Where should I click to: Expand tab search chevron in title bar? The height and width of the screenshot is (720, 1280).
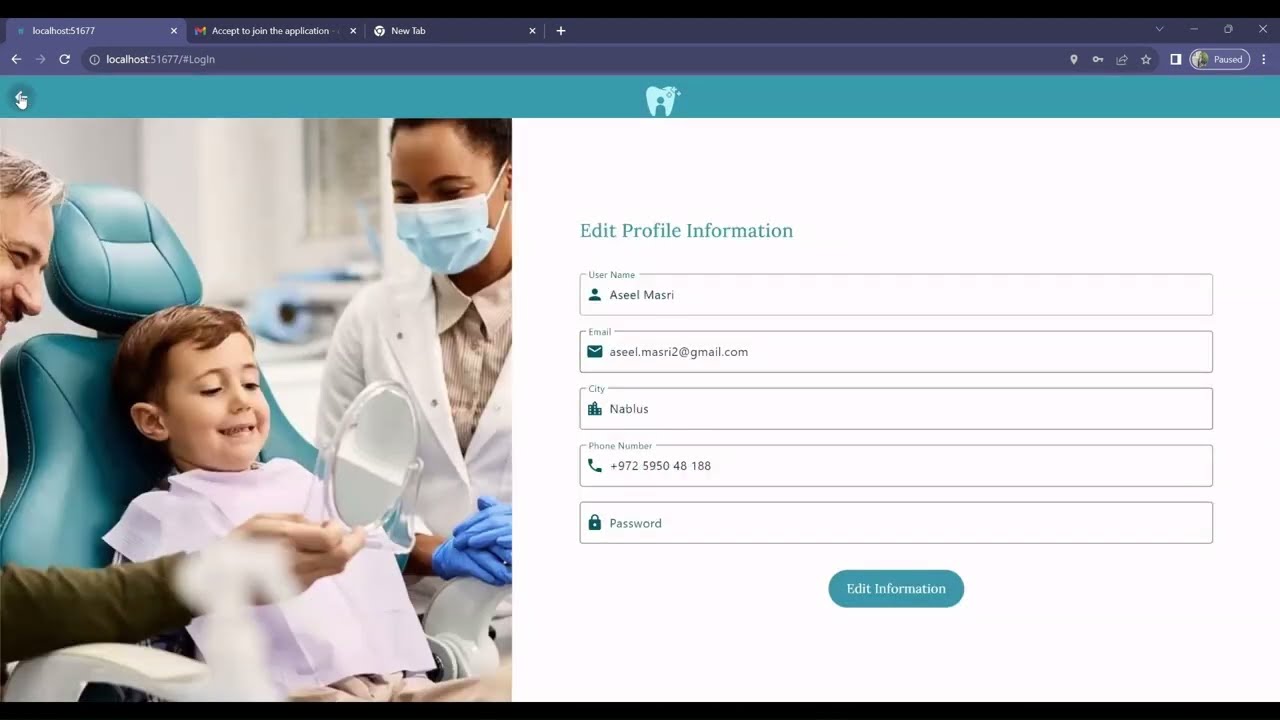point(1160,30)
